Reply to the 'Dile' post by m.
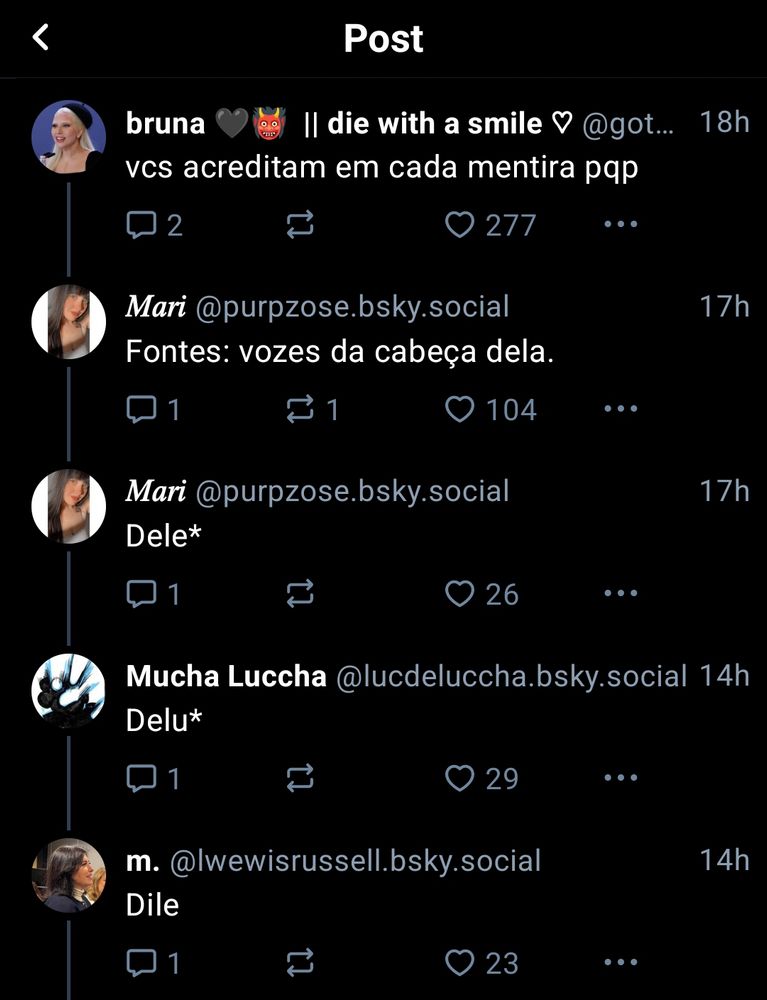 click(x=153, y=962)
